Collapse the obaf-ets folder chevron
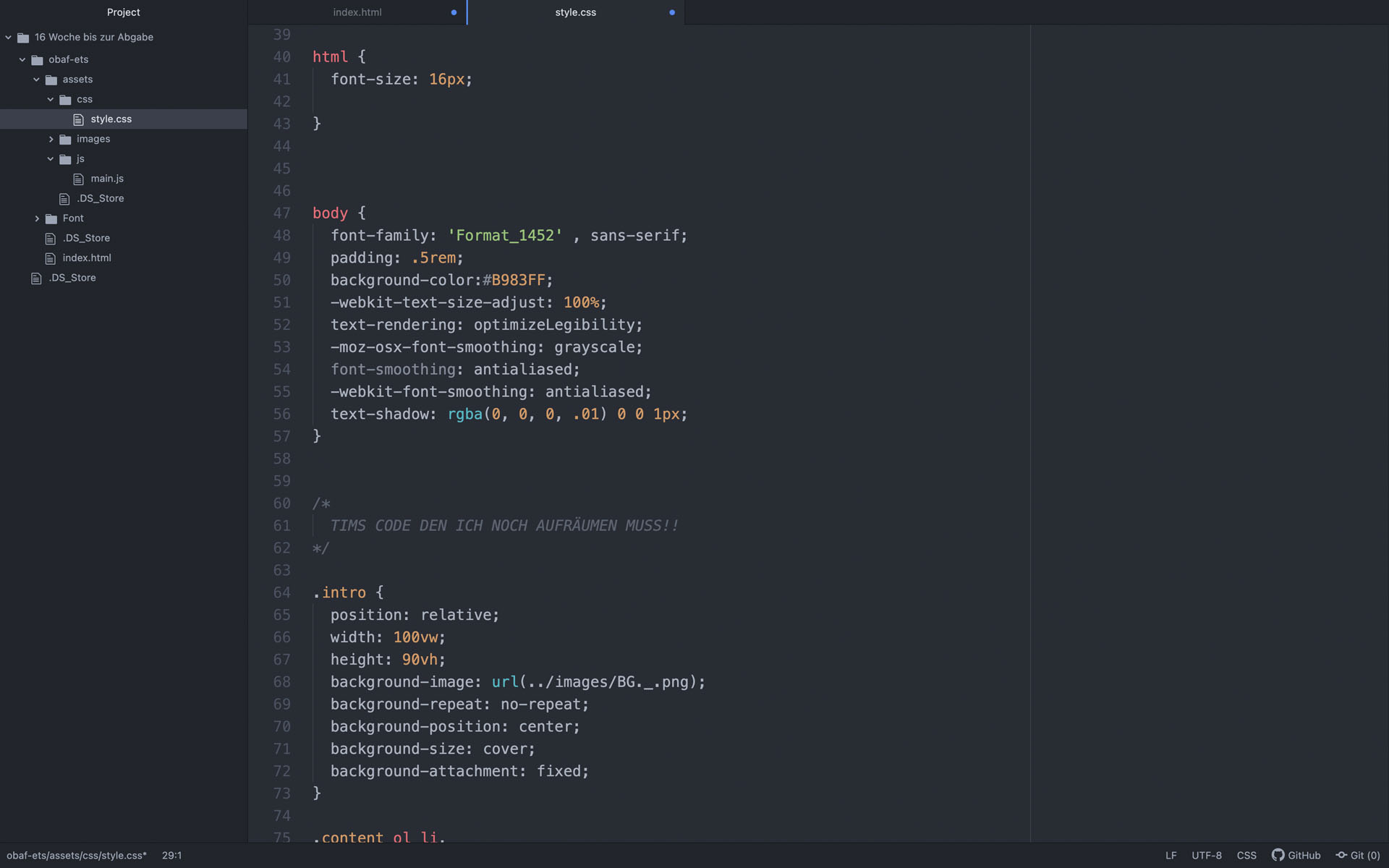Screen dimensions: 1389x868 point(22,59)
